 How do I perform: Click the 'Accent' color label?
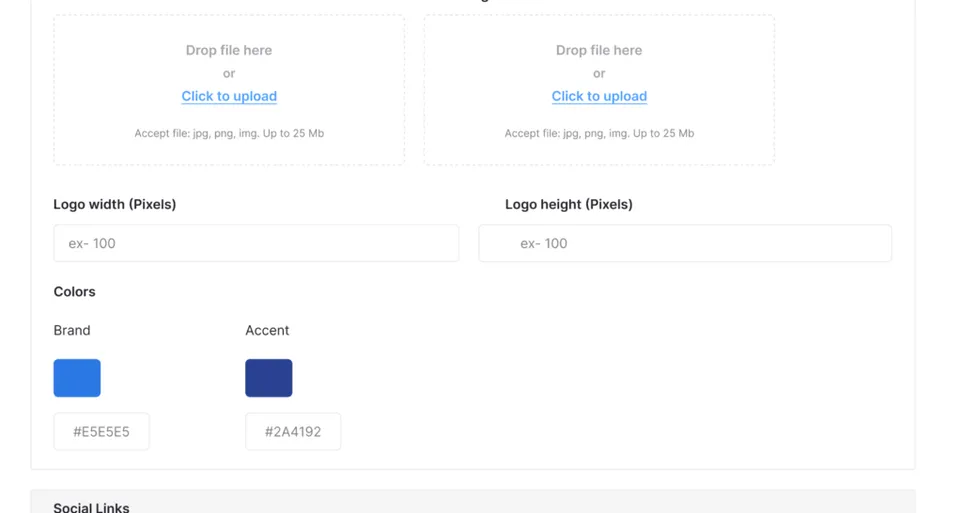pyautogui.click(x=267, y=330)
